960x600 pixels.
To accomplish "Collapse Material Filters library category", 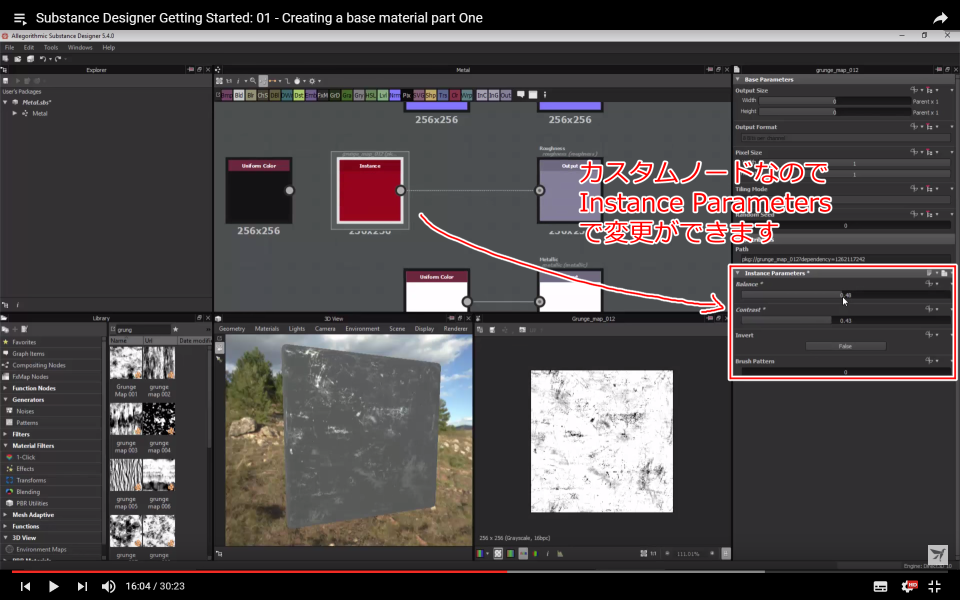I will point(6,446).
